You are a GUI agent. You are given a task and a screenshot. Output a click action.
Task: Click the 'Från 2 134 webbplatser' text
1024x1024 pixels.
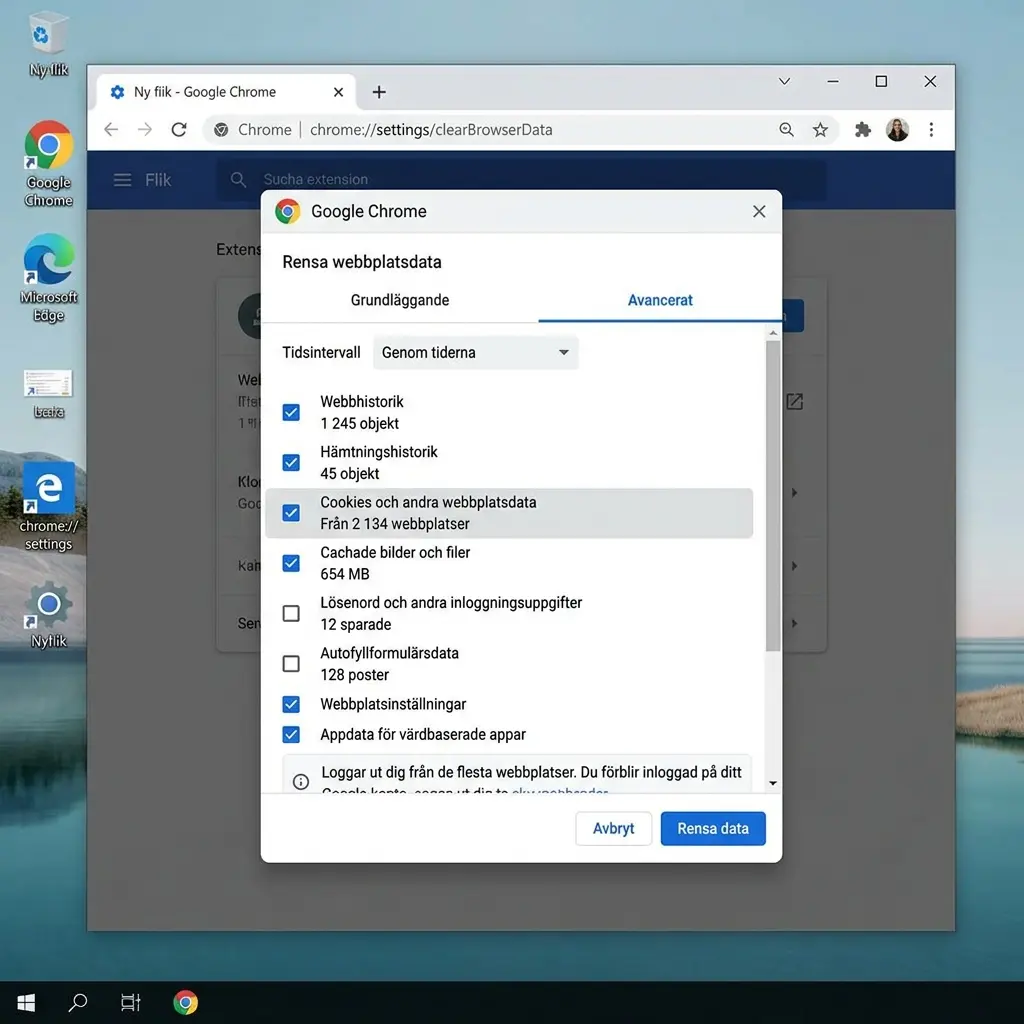click(394, 524)
